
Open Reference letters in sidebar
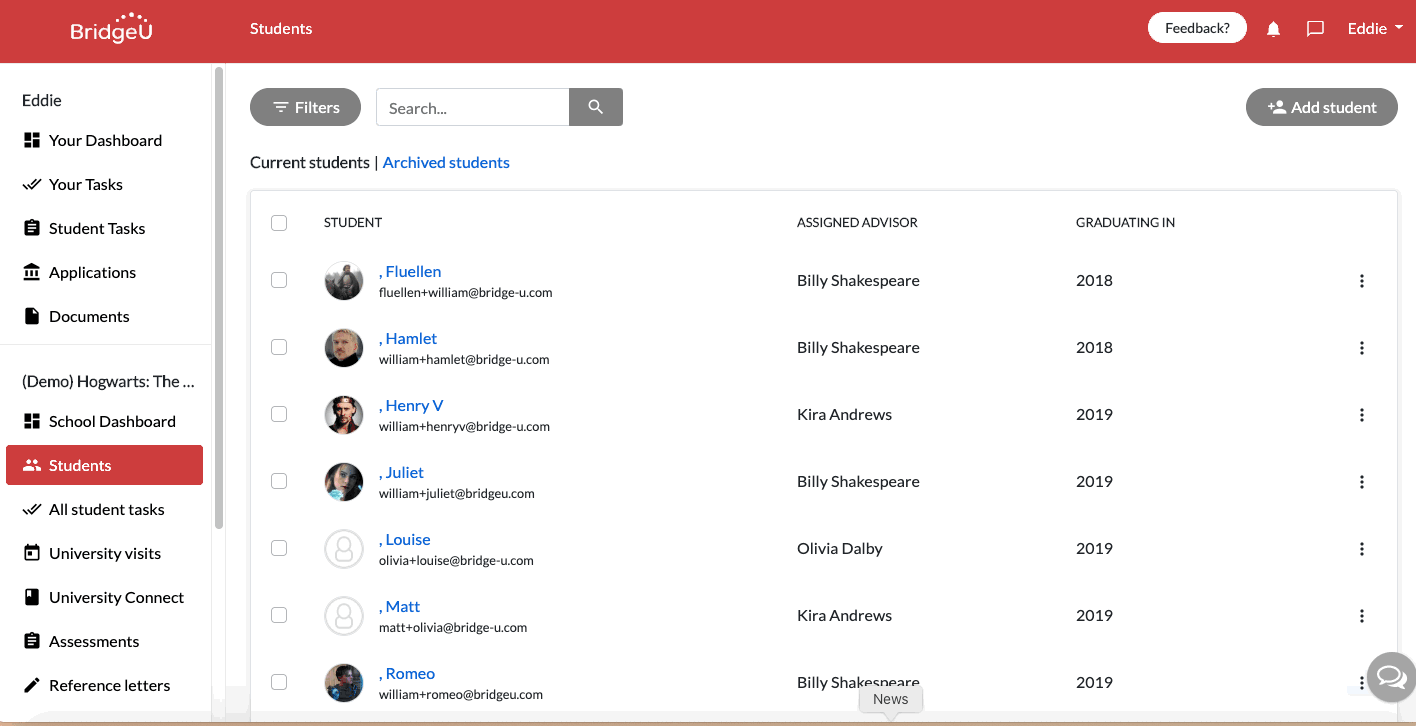[x=105, y=685]
